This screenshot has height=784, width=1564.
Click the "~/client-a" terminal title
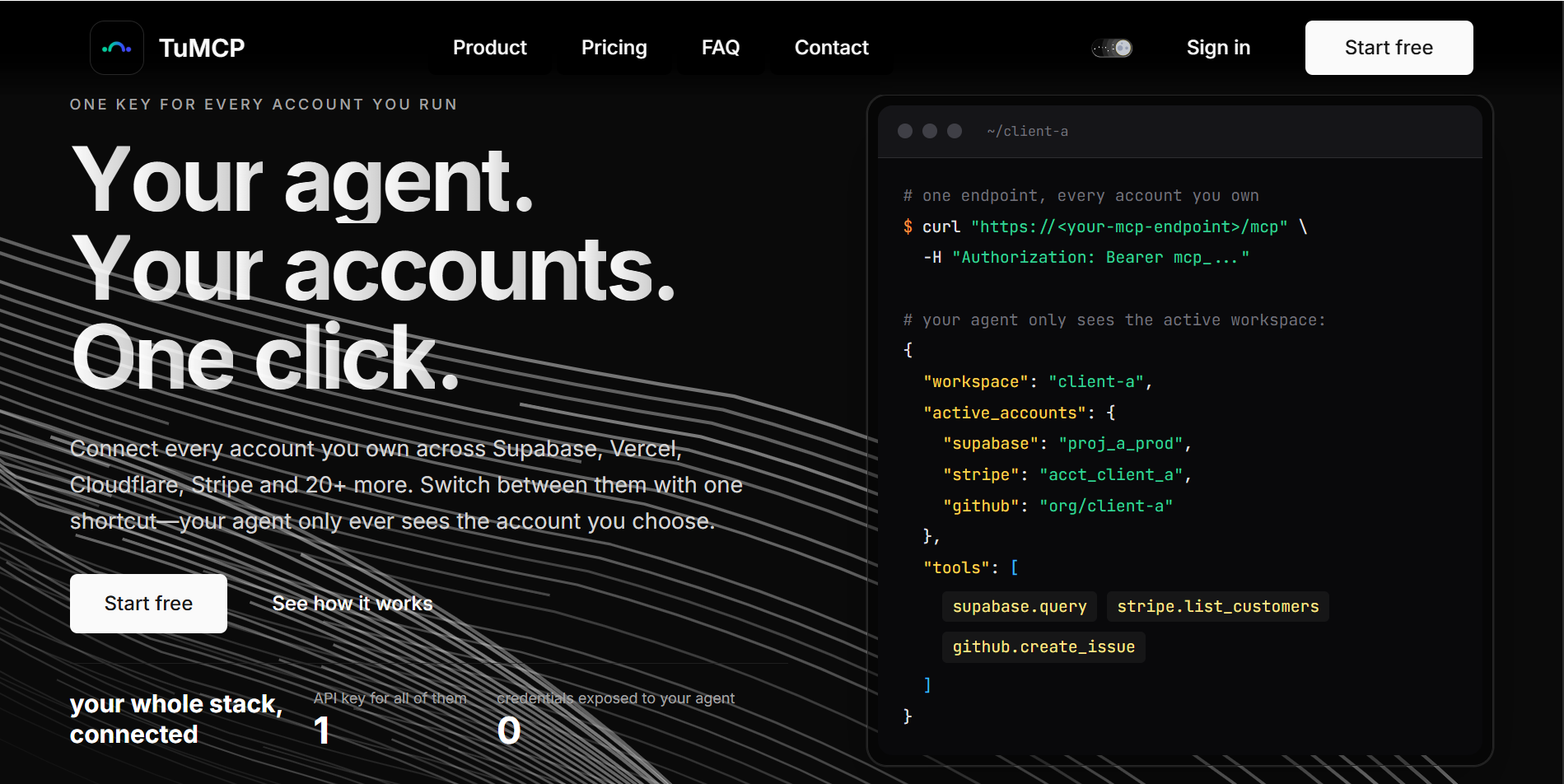tap(1027, 132)
